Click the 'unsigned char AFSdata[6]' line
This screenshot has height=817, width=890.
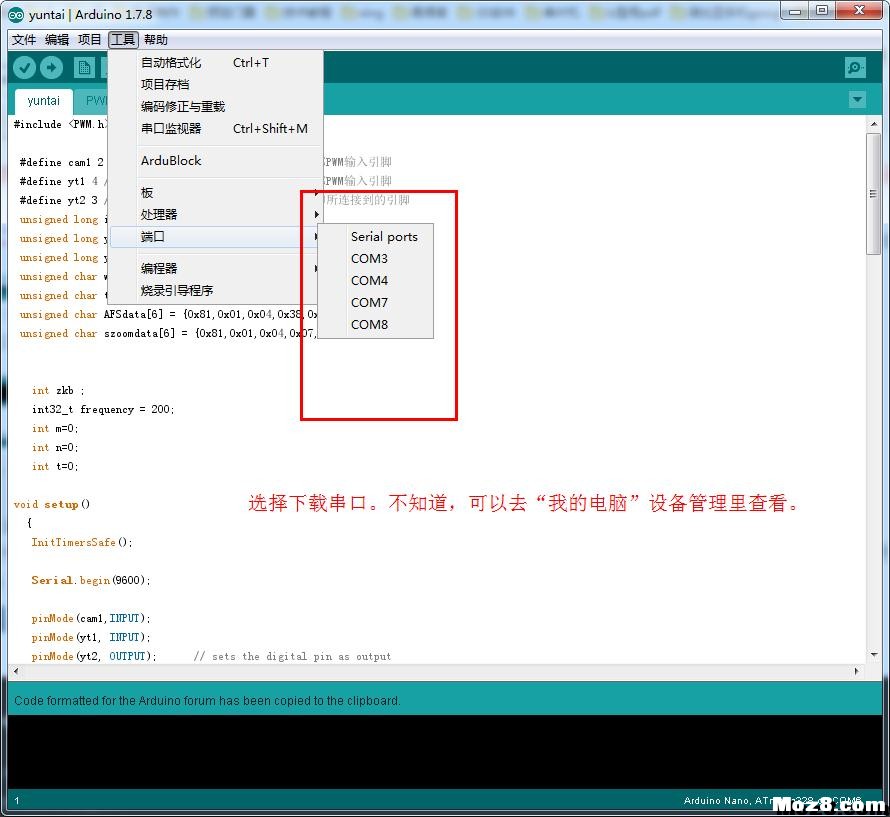pos(169,315)
